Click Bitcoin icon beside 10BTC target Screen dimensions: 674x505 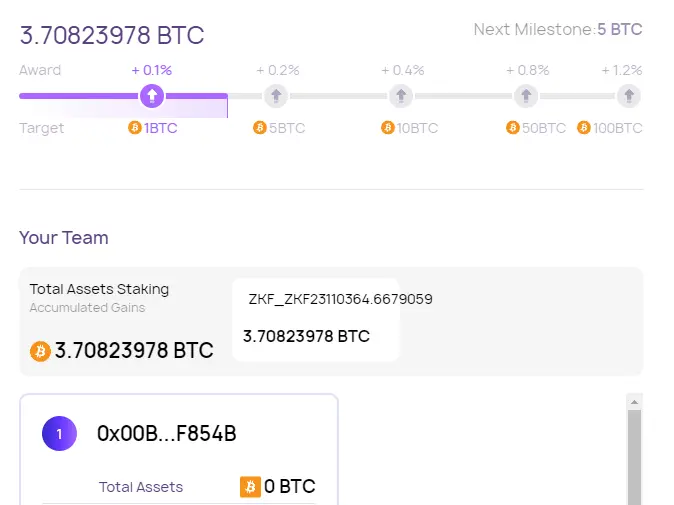coord(388,128)
